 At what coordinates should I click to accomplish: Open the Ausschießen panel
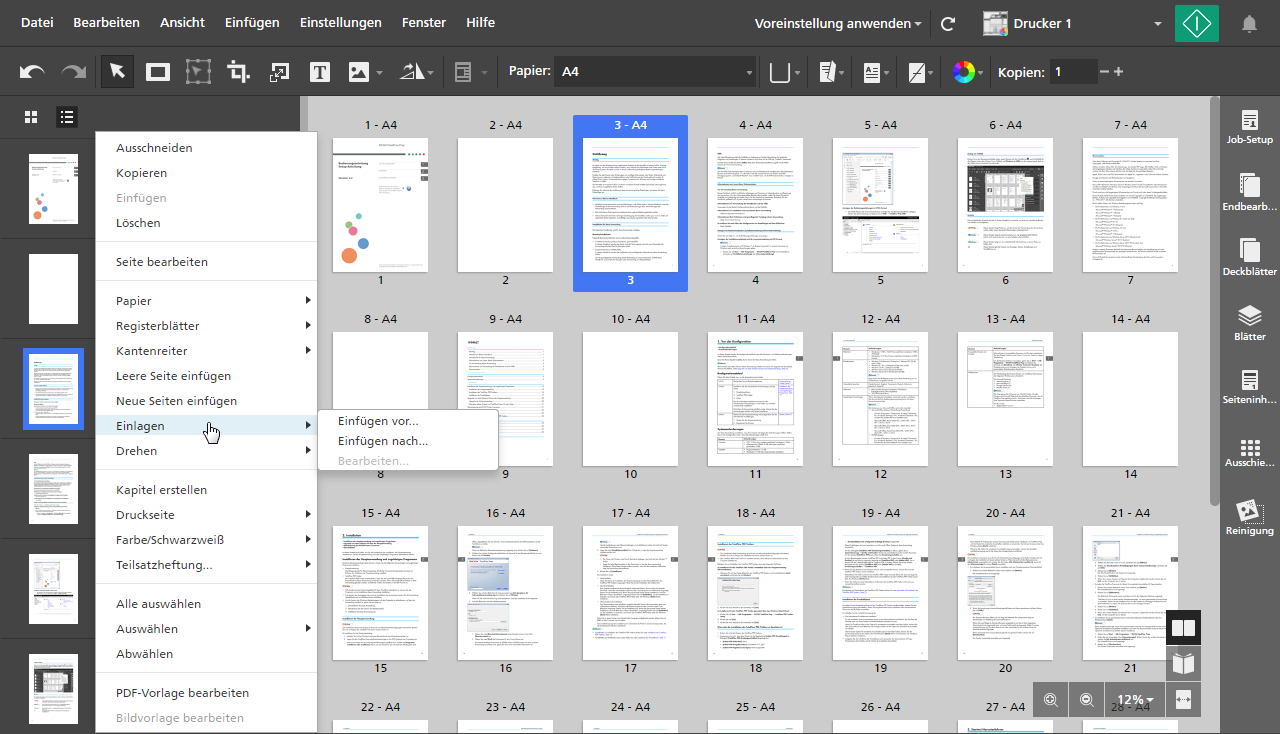point(1249,452)
